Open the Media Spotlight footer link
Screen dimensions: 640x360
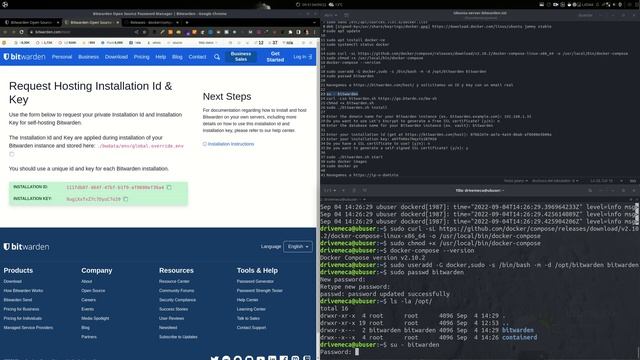pos(95,318)
